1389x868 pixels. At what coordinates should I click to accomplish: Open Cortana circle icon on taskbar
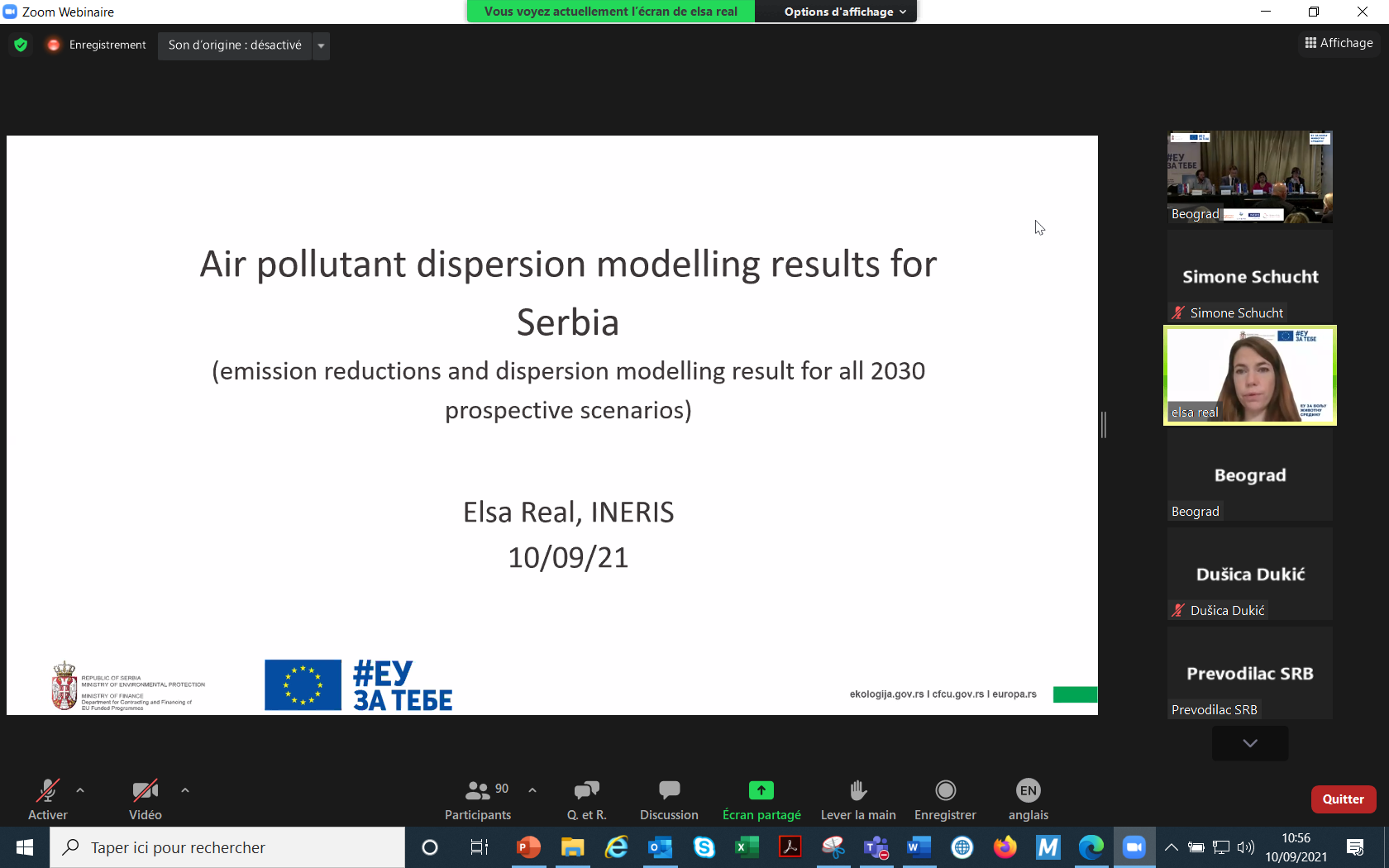pyautogui.click(x=430, y=847)
